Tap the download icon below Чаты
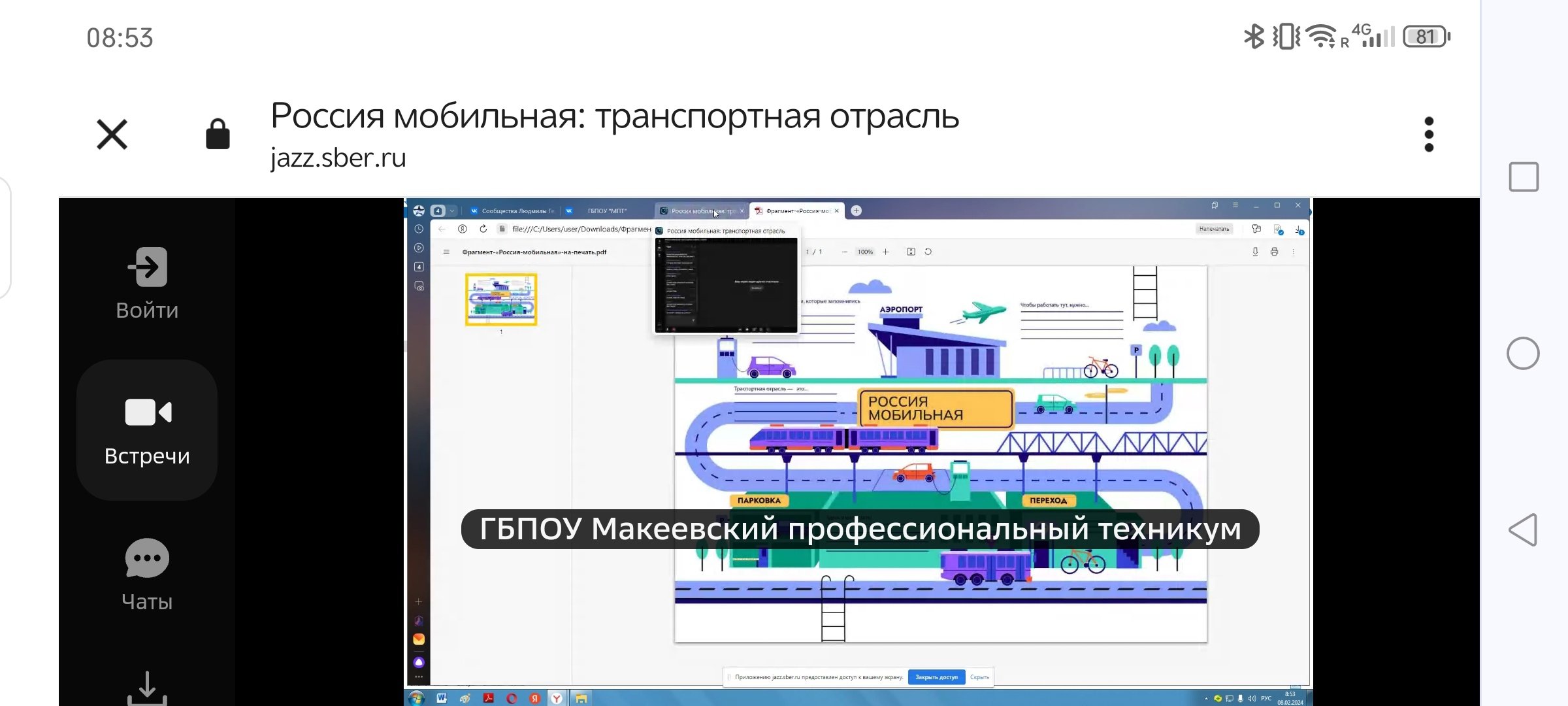This screenshot has width=1568, height=706. [147, 688]
